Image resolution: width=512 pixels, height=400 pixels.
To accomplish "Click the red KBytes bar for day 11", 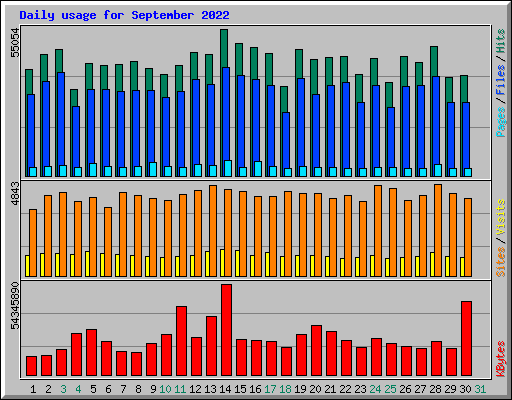I will point(181,341).
